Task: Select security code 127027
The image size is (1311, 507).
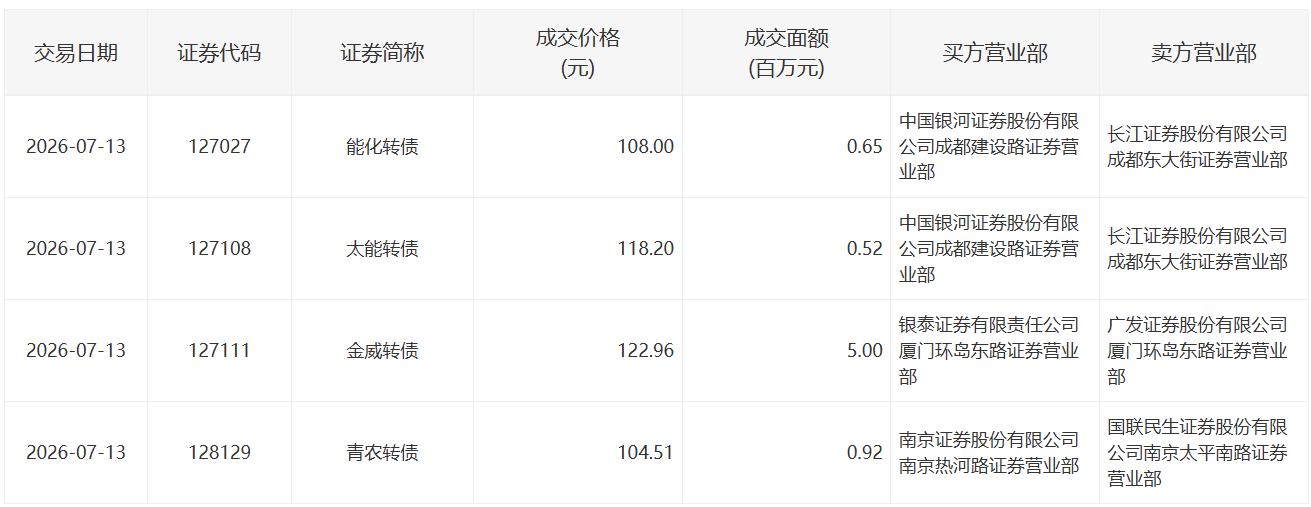Action: [x=220, y=147]
